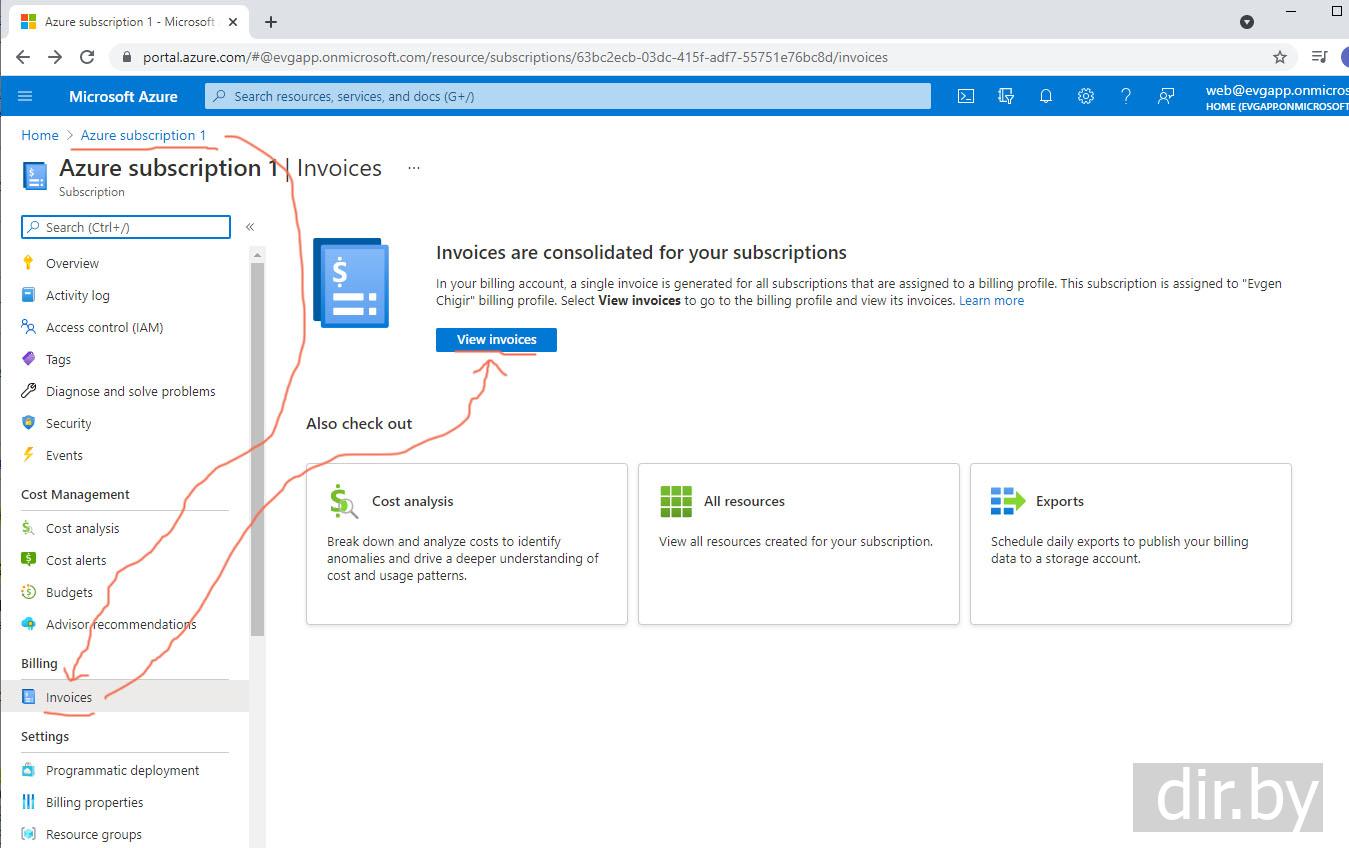Click the Azure subscription 1 breadcrumb
1349x848 pixels.
tap(143, 135)
